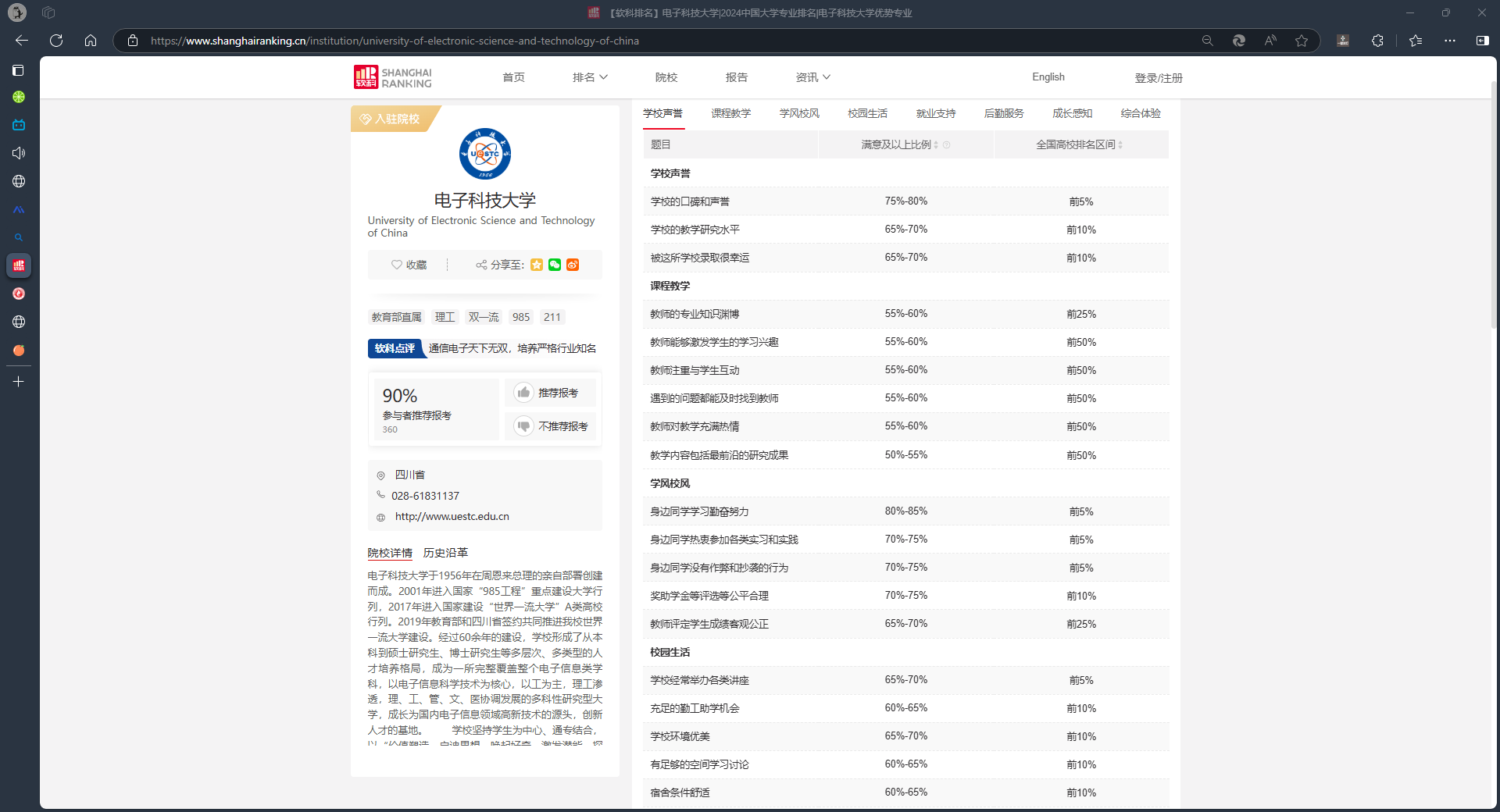Click 不推荐报考 thumbs-down button
The image size is (1500, 812).
click(550, 426)
